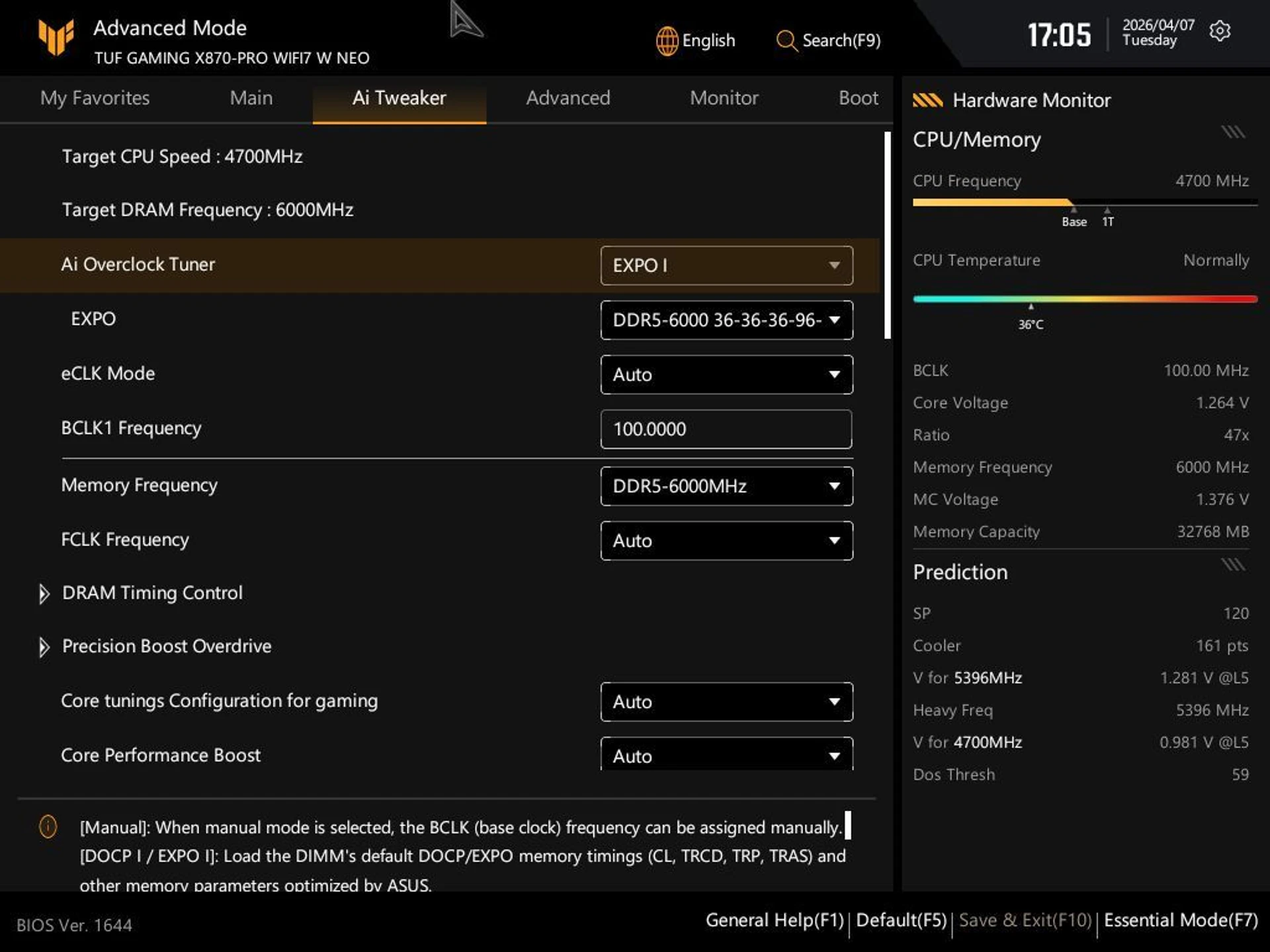Click General Help(F1)
The height and width of the screenshot is (952, 1270).
tap(775, 920)
